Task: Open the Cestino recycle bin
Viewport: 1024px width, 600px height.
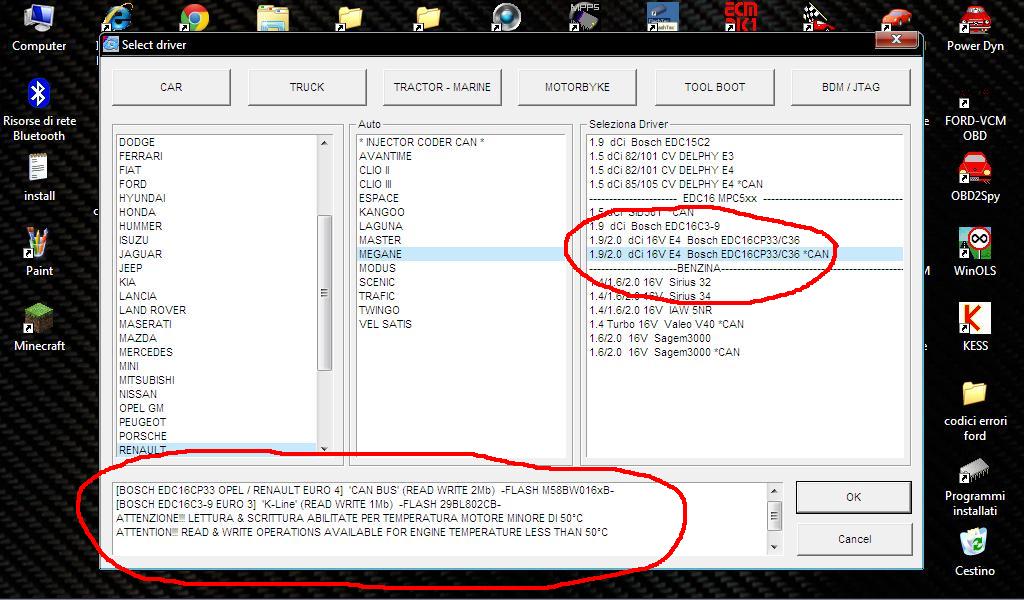Action: (974, 552)
